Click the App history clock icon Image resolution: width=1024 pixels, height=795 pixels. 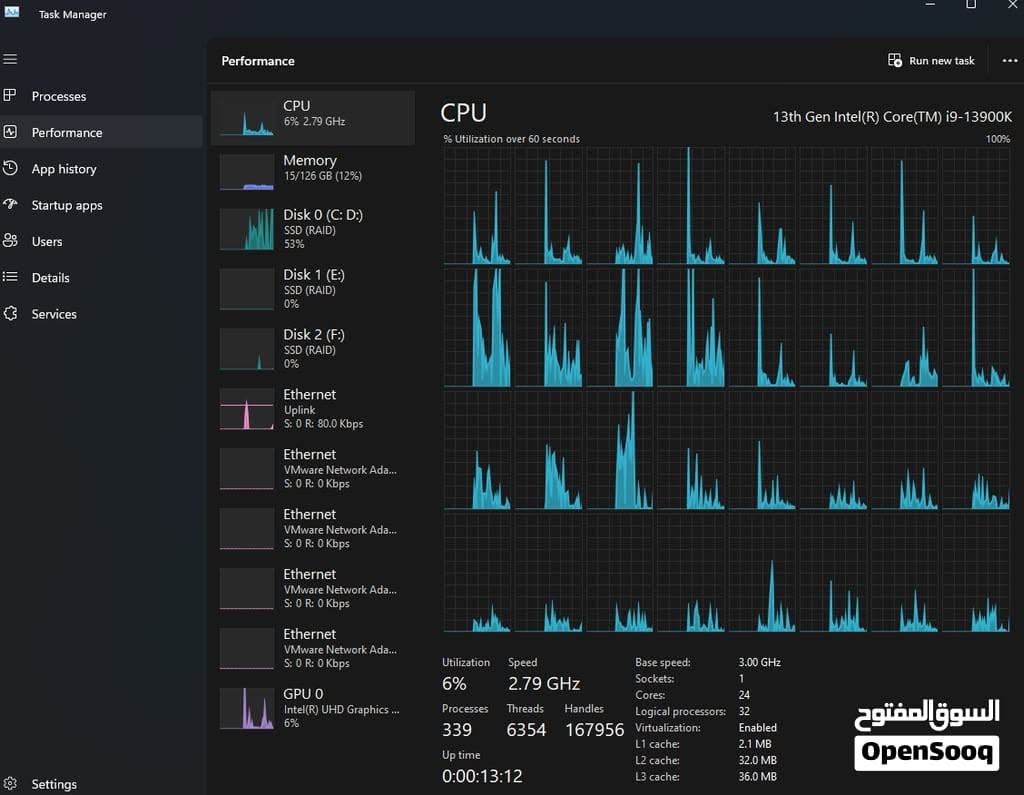(10, 169)
